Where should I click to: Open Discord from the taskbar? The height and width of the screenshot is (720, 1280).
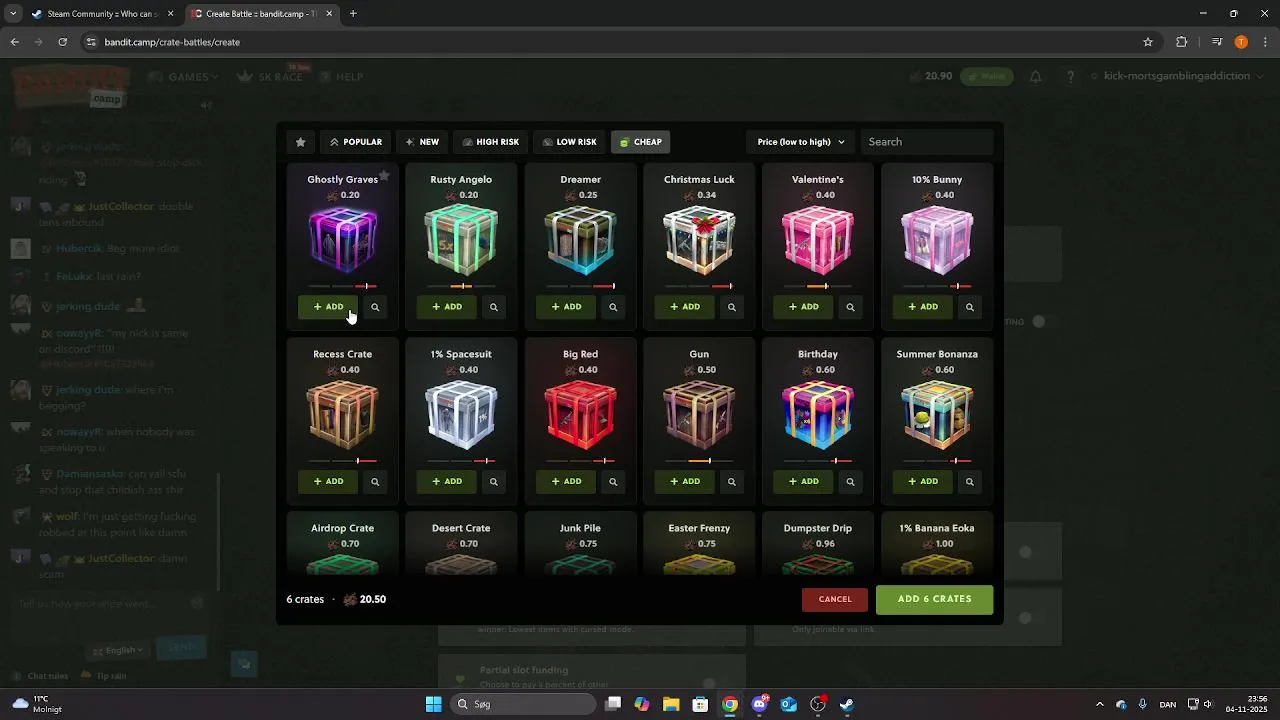(x=759, y=704)
